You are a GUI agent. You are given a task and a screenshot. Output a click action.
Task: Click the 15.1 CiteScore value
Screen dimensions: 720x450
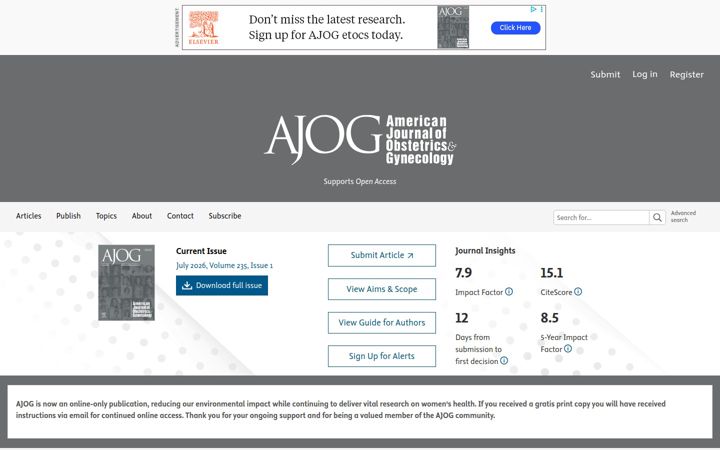tap(551, 273)
